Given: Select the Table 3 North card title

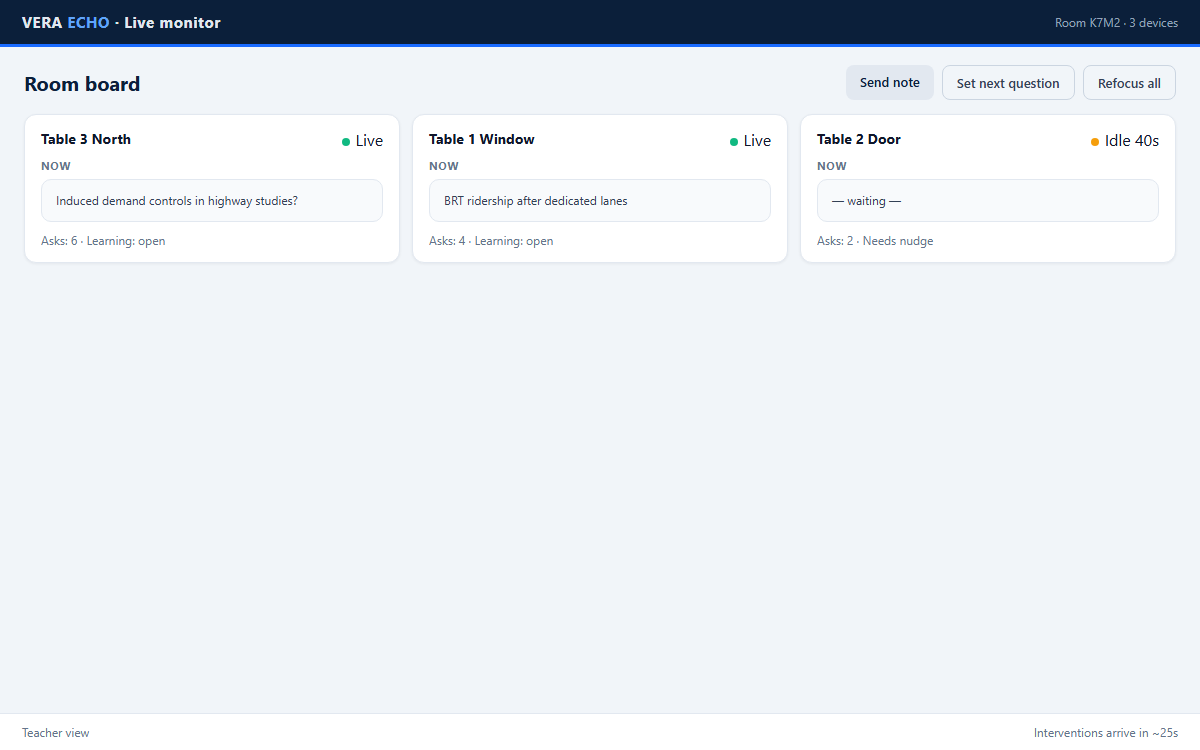Looking at the screenshot, I should [x=86, y=139].
